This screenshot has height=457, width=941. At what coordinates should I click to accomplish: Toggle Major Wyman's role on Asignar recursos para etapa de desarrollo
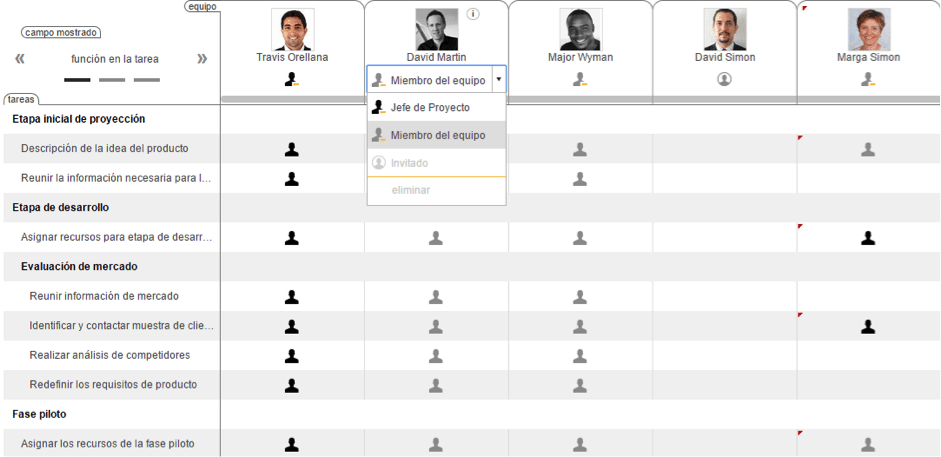click(580, 238)
